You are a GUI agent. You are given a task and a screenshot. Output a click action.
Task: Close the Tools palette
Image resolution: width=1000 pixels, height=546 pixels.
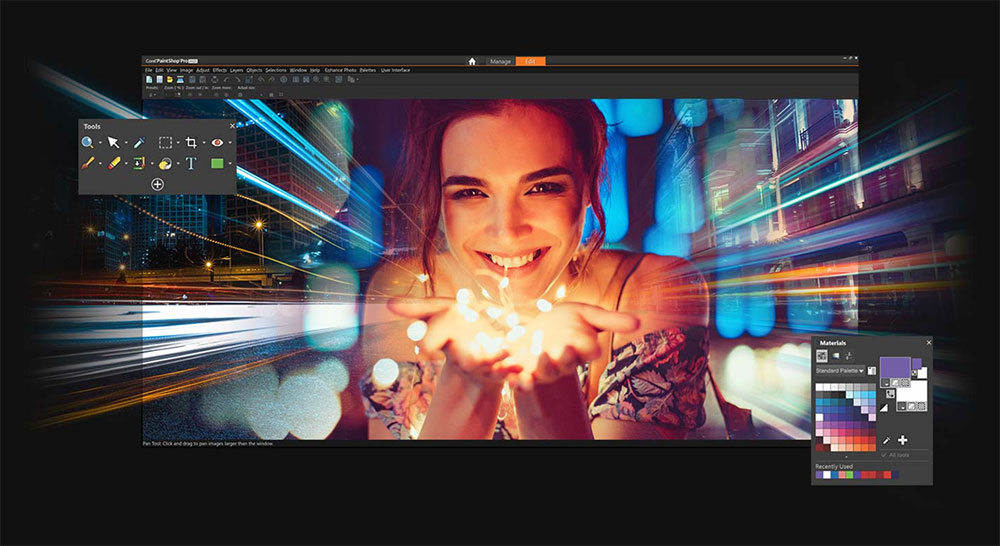(232, 126)
